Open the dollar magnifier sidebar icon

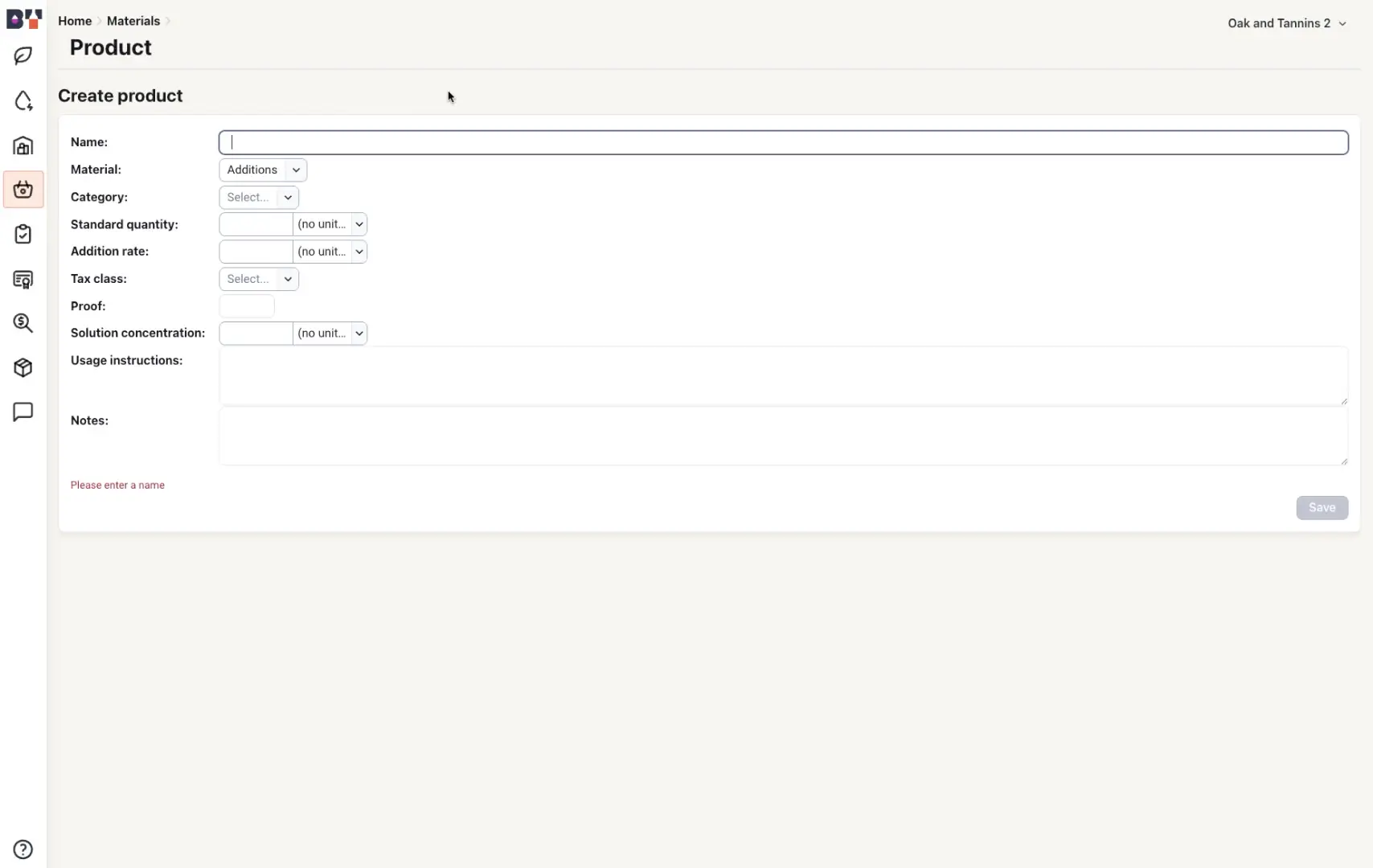[23, 323]
